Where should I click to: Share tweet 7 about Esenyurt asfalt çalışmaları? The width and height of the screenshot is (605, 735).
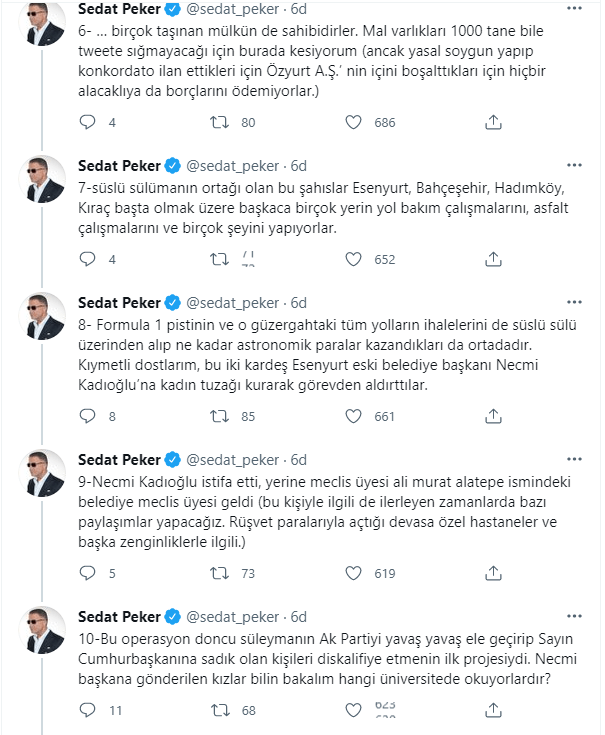pyautogui.click(x=492, y=260)
